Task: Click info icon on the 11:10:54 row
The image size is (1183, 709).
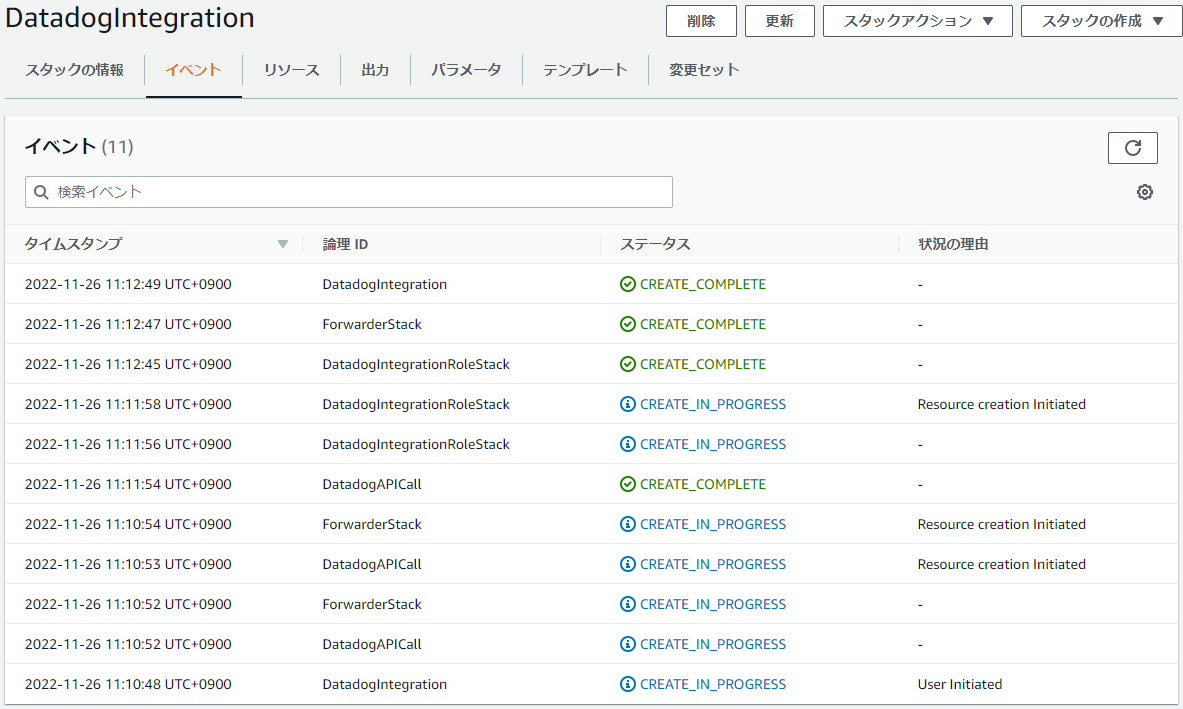Action: (628, 524)
